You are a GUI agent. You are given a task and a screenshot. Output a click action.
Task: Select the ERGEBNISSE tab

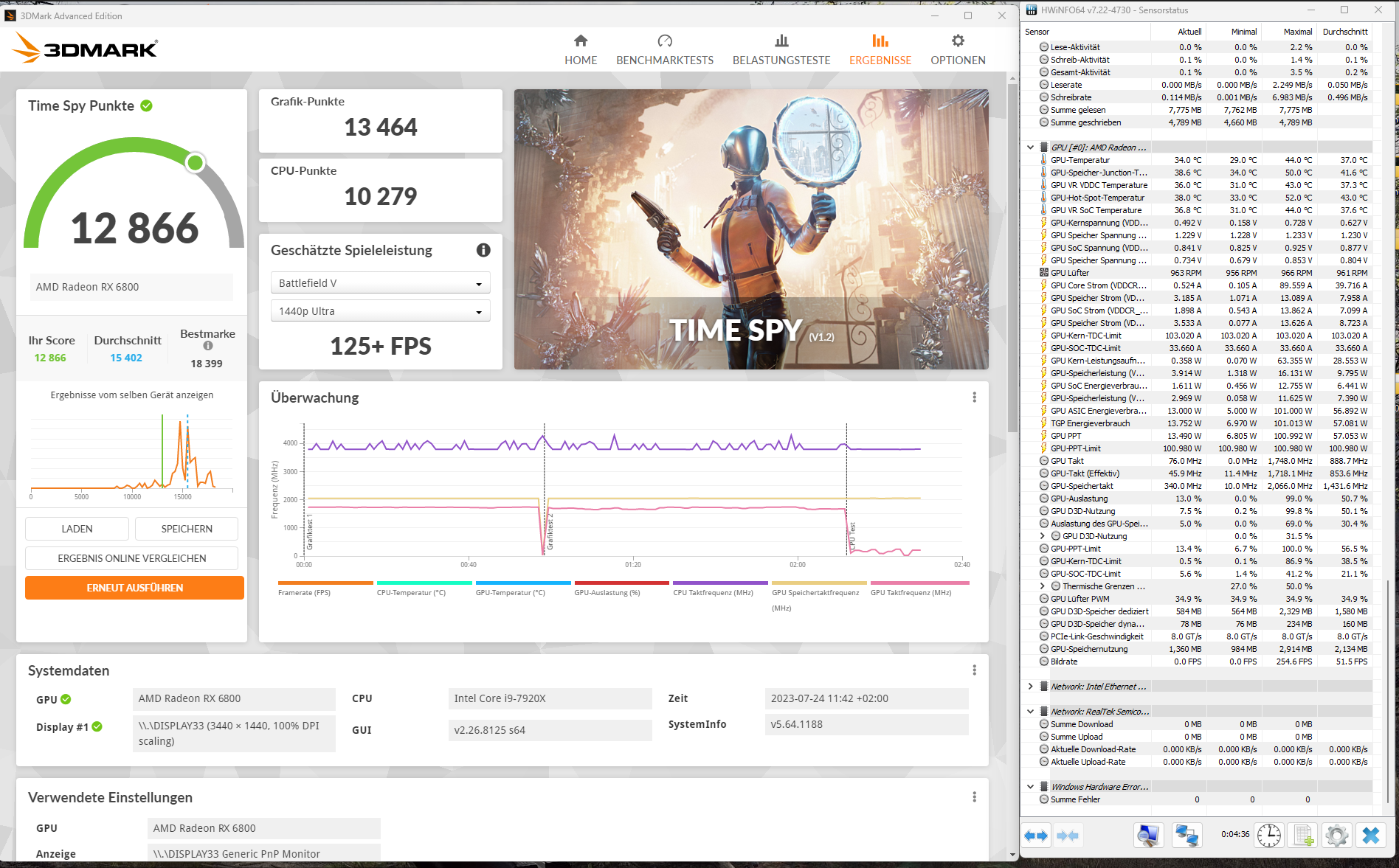tap(880, 50)
